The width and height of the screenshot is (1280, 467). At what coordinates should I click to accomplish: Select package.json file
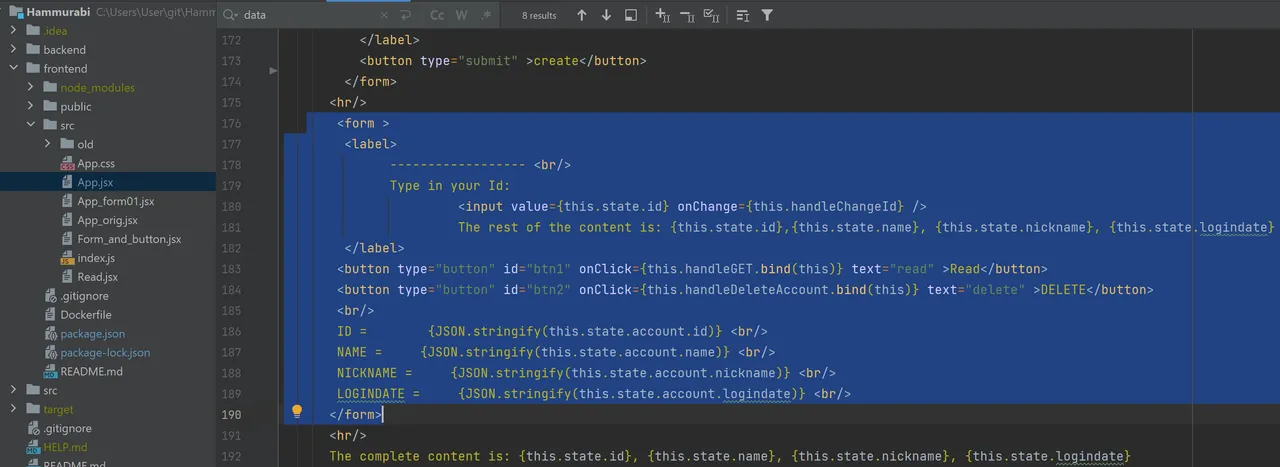tap(92, 334)
